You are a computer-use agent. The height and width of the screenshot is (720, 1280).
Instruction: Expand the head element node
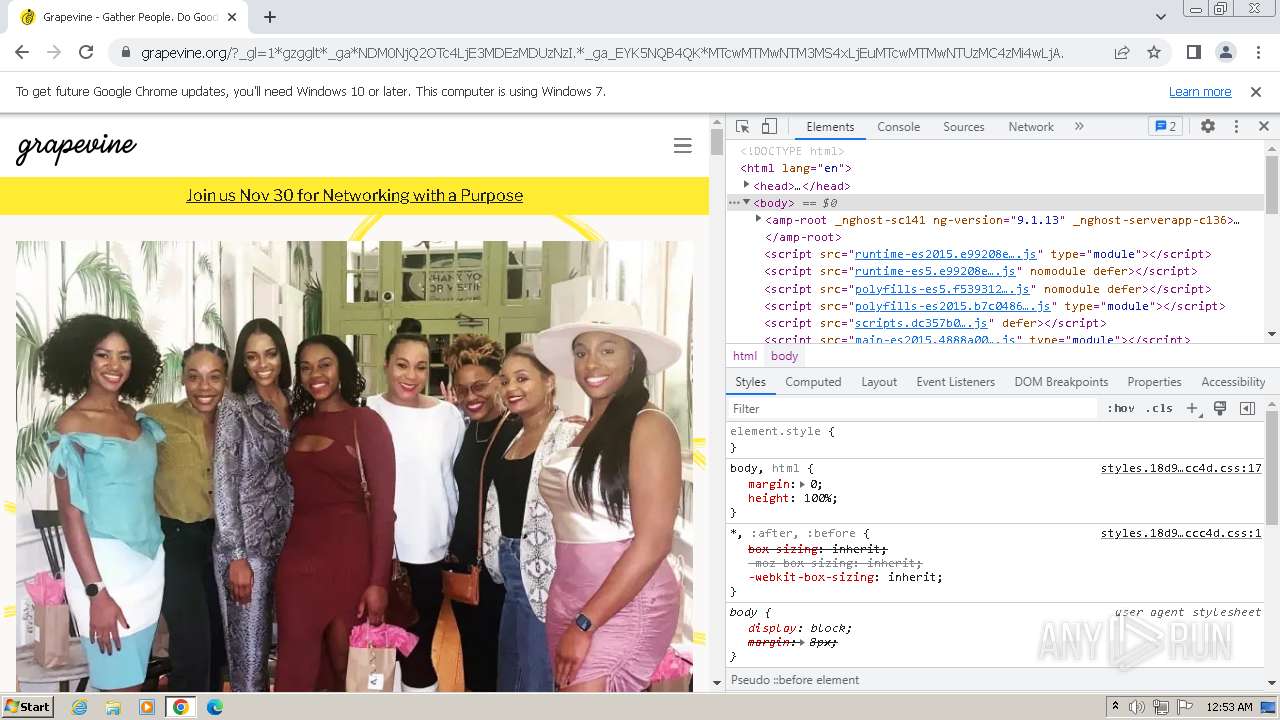point(746,185)
